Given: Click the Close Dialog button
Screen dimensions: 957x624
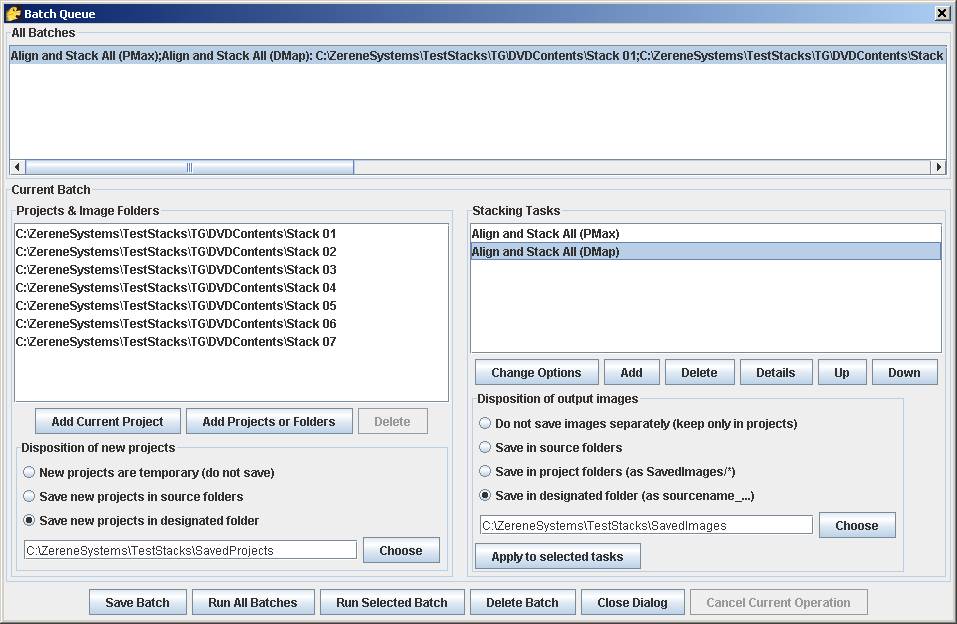Looking at the screenshot, I should [x=632, y=602].
